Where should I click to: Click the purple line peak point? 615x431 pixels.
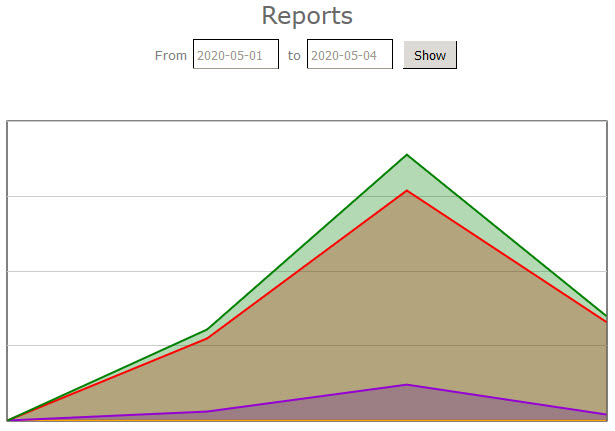[x=407, y=385]
